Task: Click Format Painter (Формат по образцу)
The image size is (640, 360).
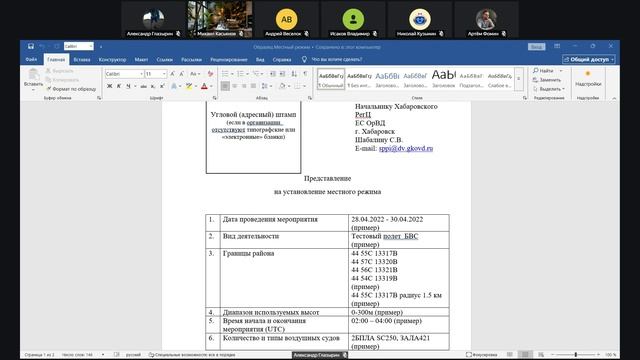Action: pos(71,89)
